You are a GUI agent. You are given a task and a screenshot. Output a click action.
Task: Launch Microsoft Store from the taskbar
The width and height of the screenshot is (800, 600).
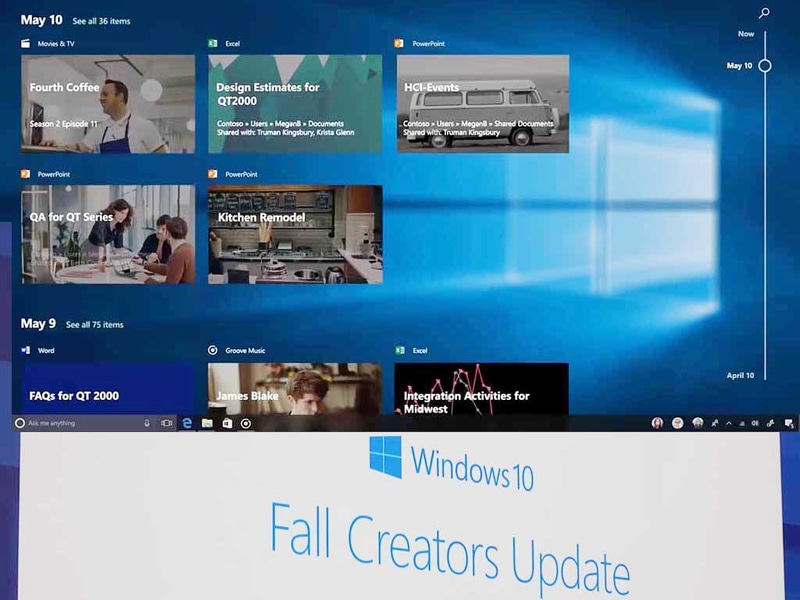(227, 423)
